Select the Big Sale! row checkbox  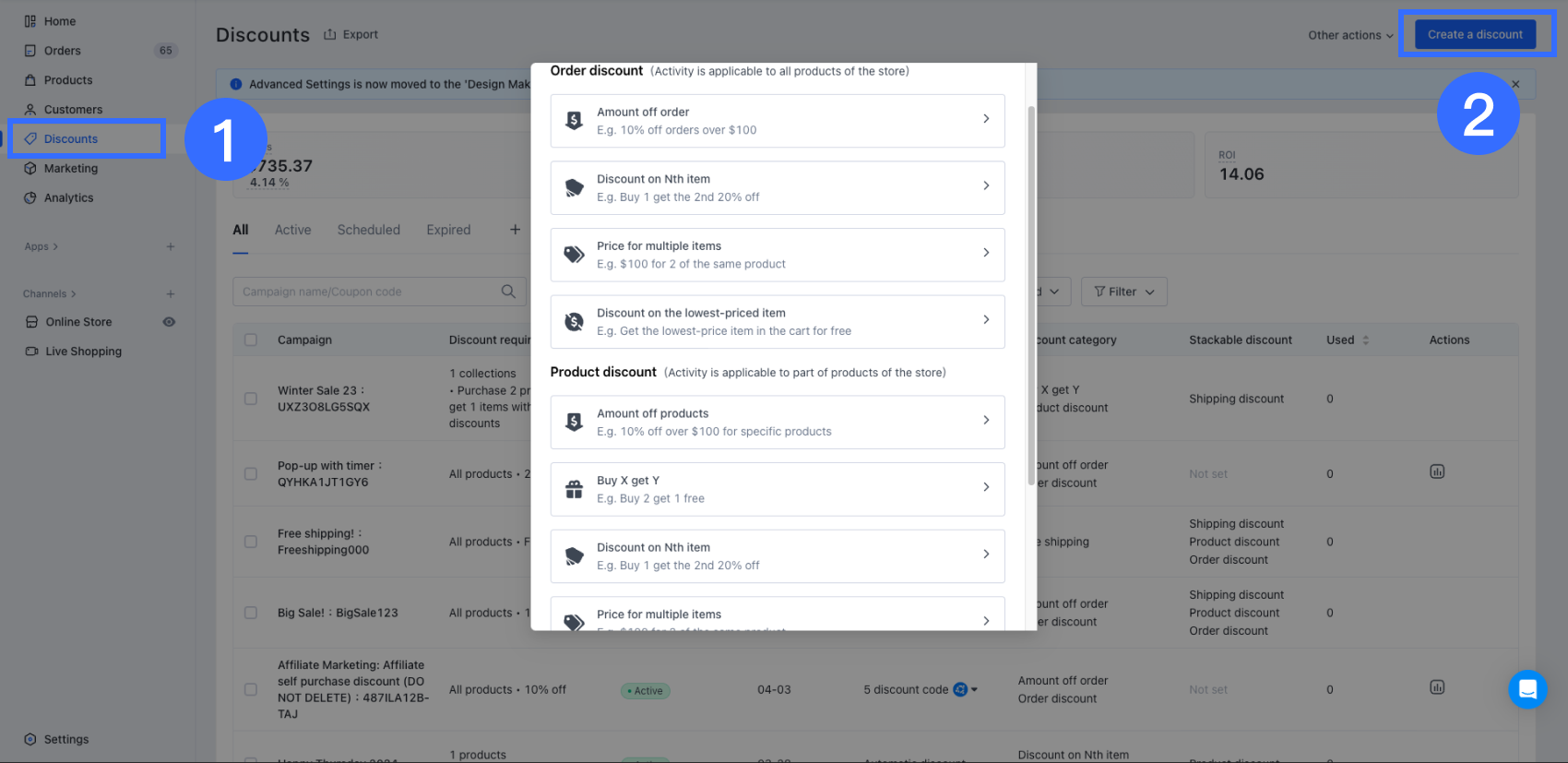pos(251,613)
